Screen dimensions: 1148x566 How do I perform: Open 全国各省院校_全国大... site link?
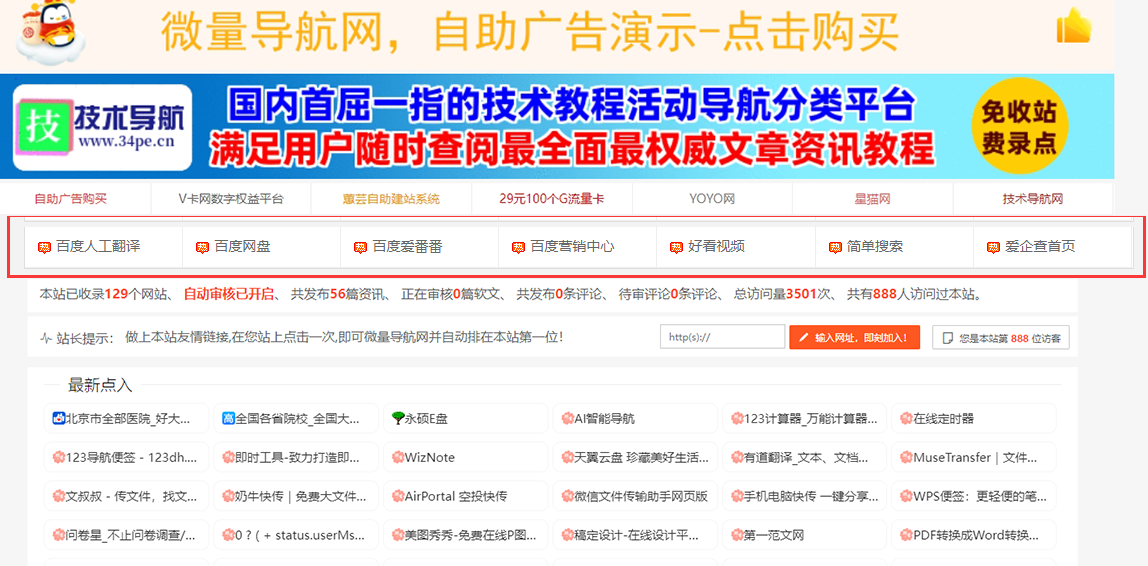[297, 419]
